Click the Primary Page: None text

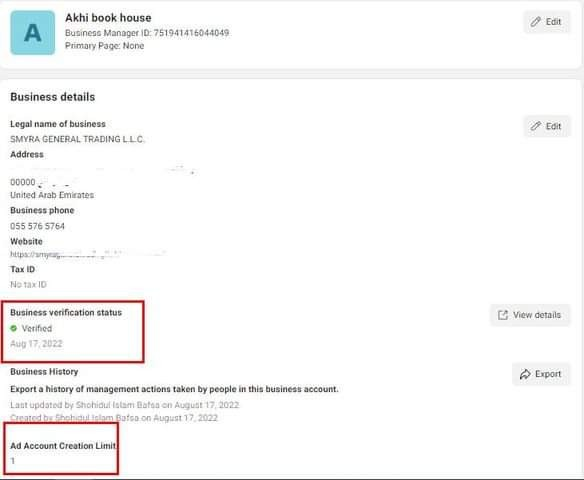point(105,46)
